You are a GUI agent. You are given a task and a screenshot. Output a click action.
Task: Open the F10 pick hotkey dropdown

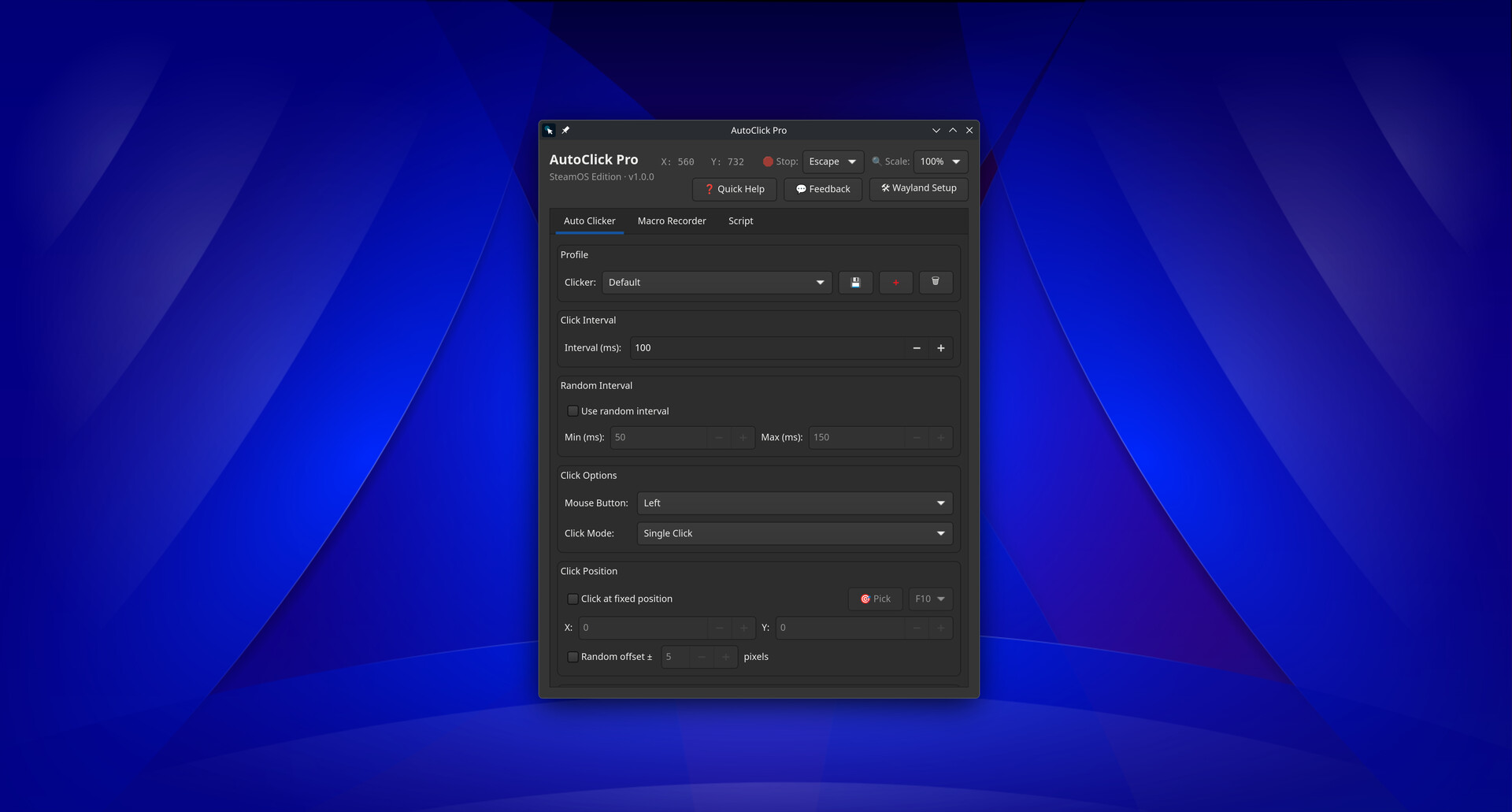(x=930, y=599)
